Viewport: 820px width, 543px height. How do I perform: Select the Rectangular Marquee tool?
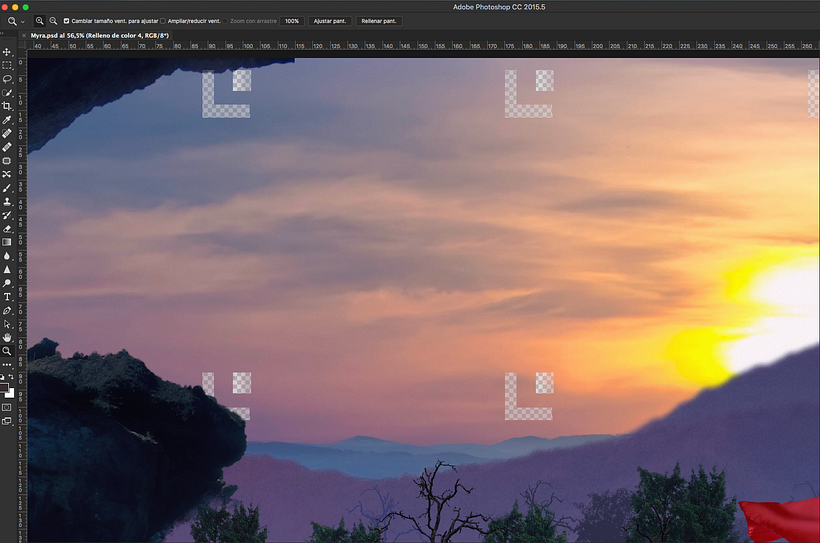pyautogui.click(x=7, y=65)
